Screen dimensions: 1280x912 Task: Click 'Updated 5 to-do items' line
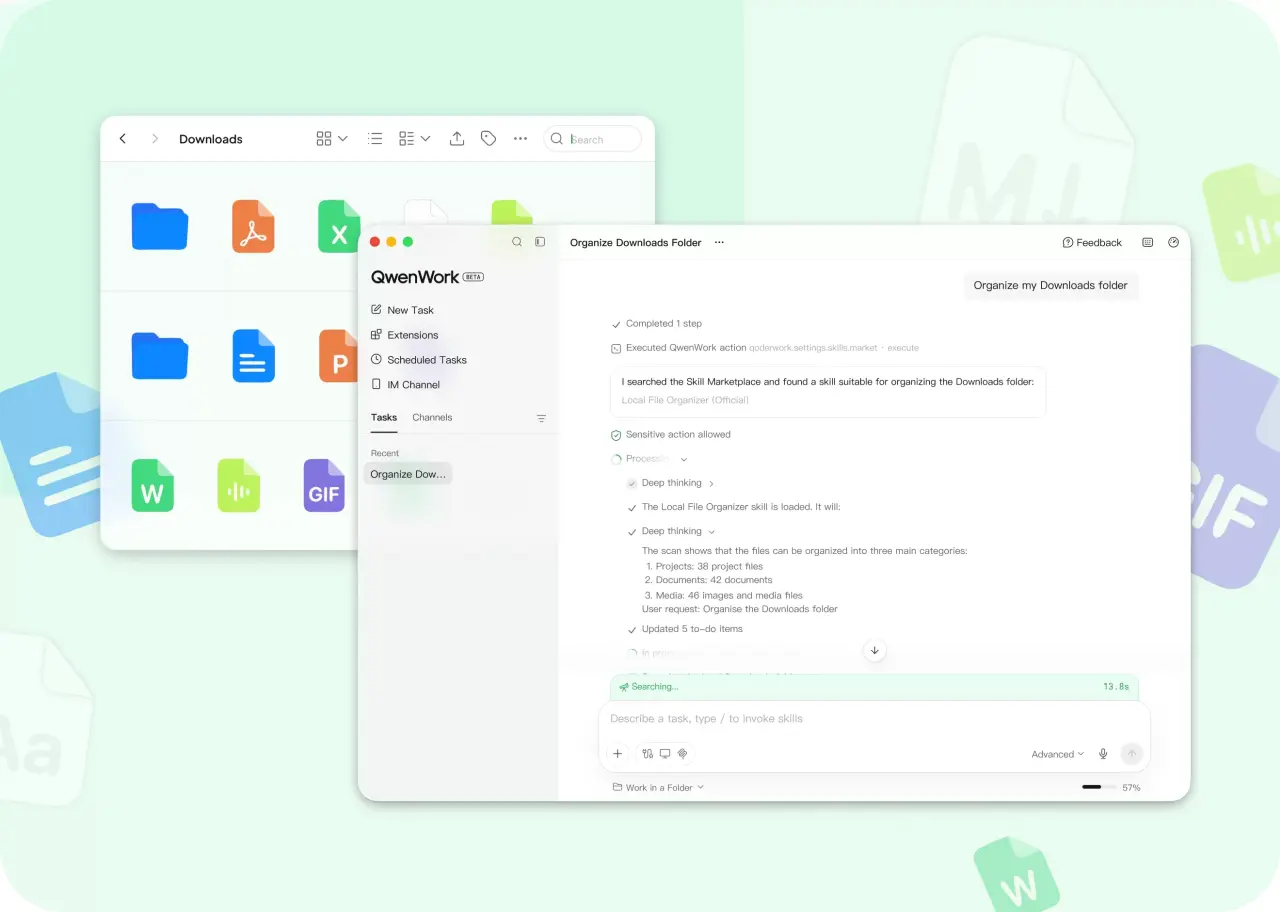point(685,630)
